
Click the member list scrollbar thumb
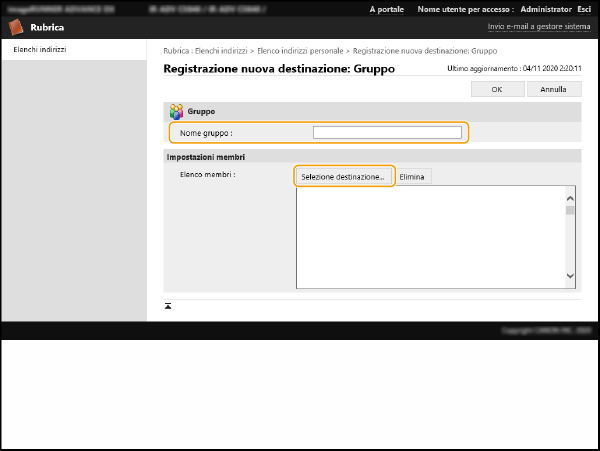click(570, 211)
